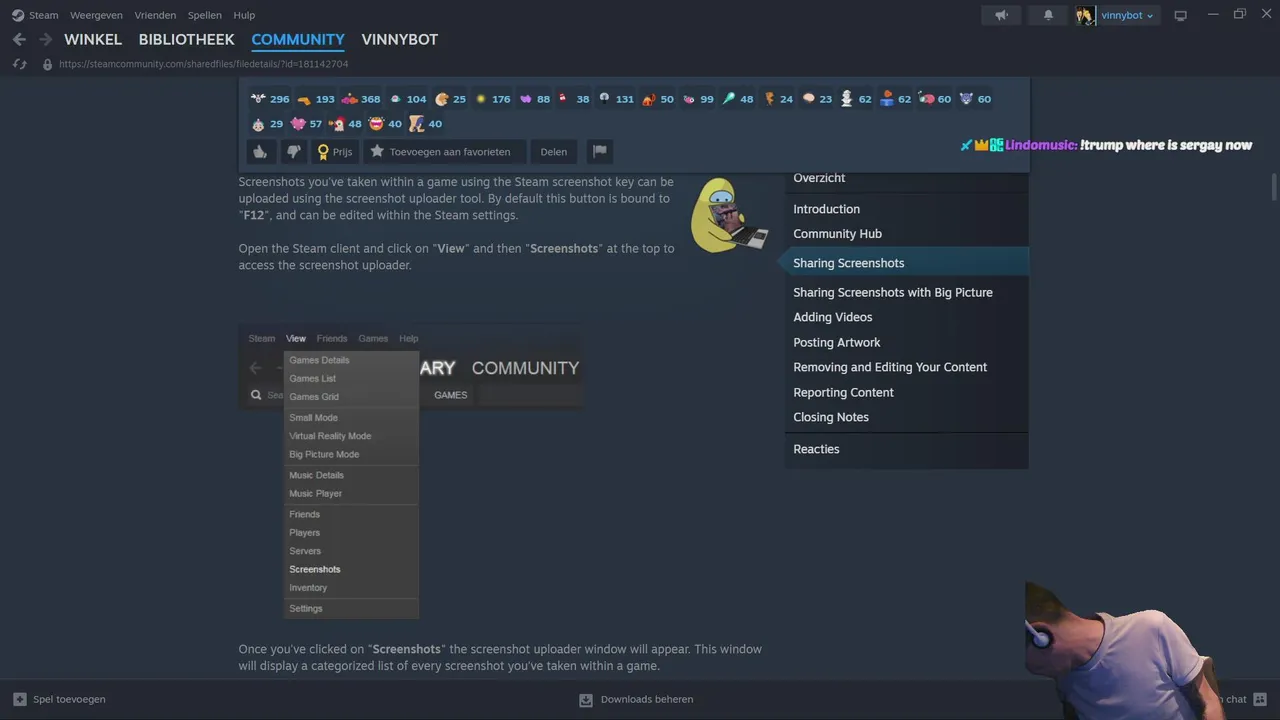The width and height of the screenshot is (1280, 720).
Task: Jump to Reporting Content section
Action: 843,393
